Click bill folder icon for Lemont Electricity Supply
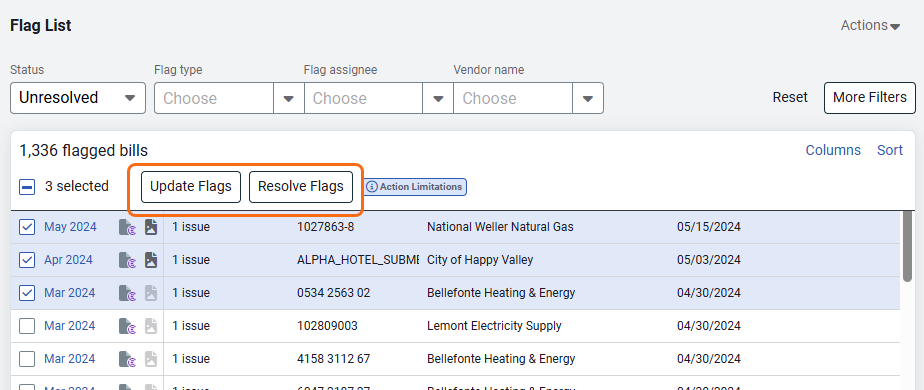 coord(127,326)
